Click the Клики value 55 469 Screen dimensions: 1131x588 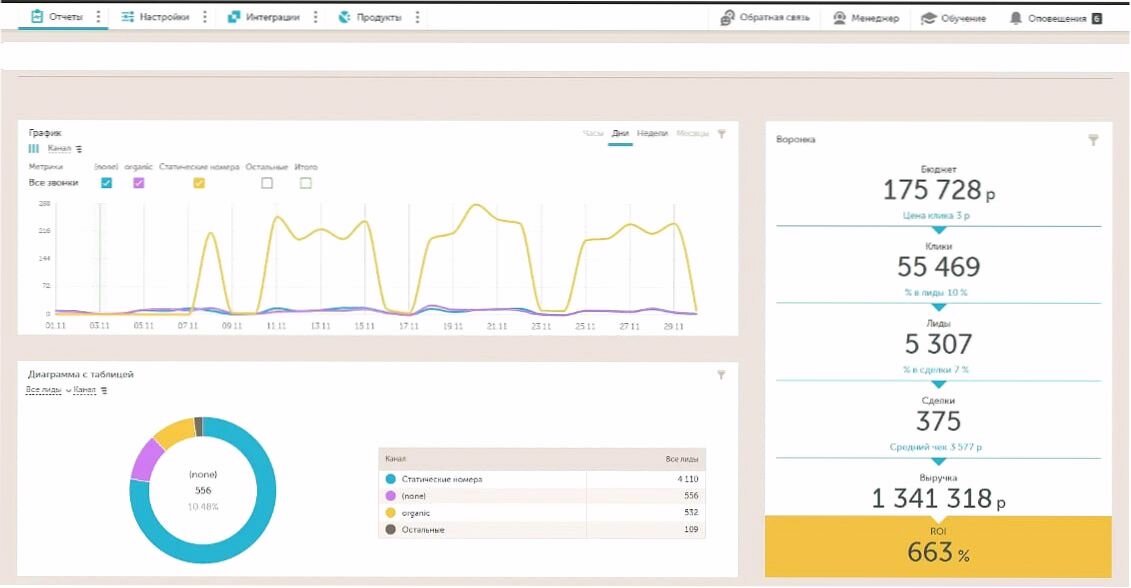[938, 268]
